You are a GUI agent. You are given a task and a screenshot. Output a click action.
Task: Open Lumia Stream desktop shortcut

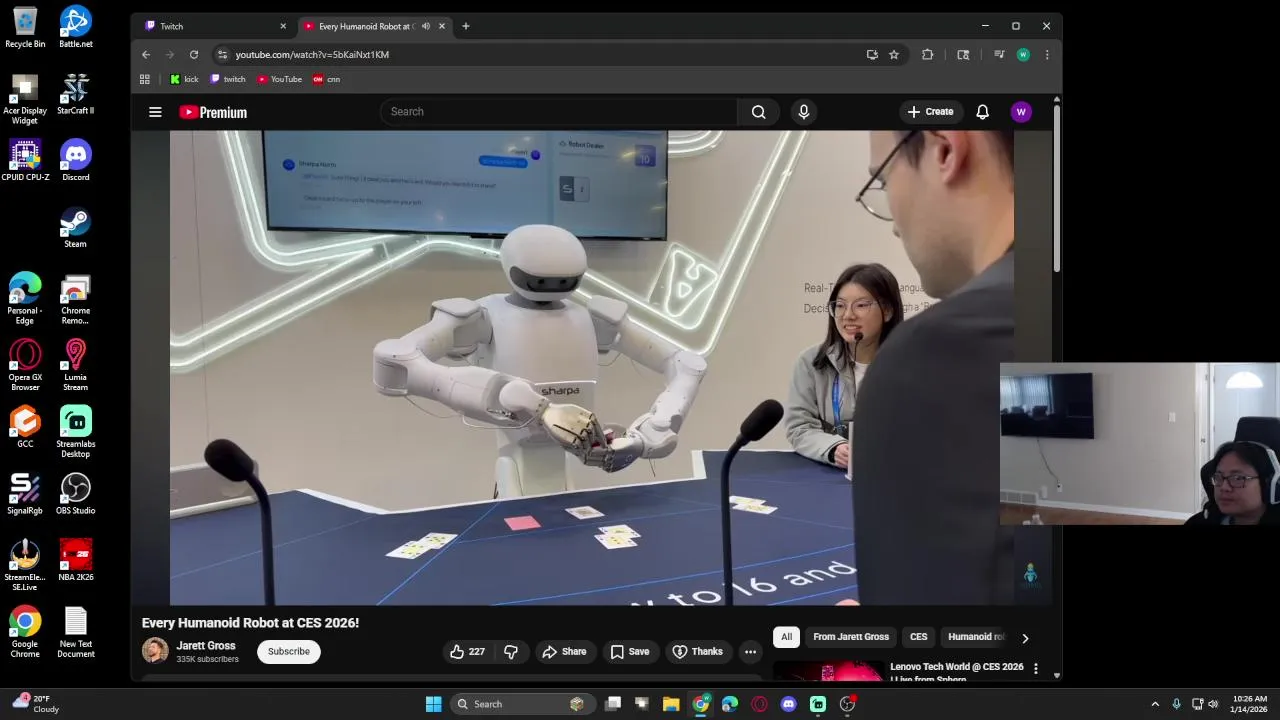pyautogui.click(x=75, y=365)
